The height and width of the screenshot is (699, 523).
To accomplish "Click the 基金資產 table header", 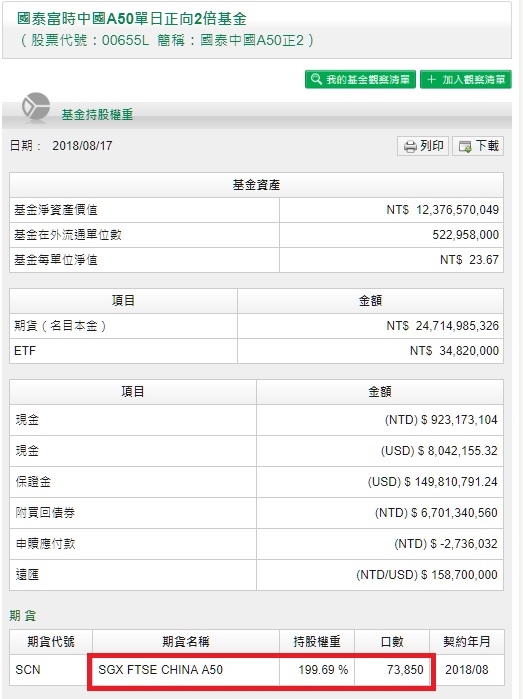I will point(256,185).
